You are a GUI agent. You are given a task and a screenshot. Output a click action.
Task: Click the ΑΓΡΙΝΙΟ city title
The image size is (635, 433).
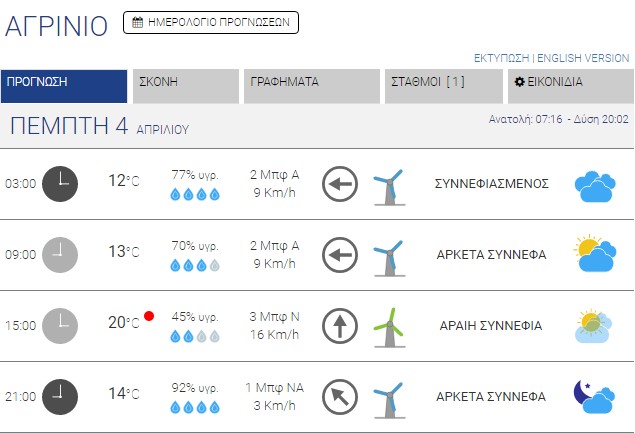coord(57,26)
